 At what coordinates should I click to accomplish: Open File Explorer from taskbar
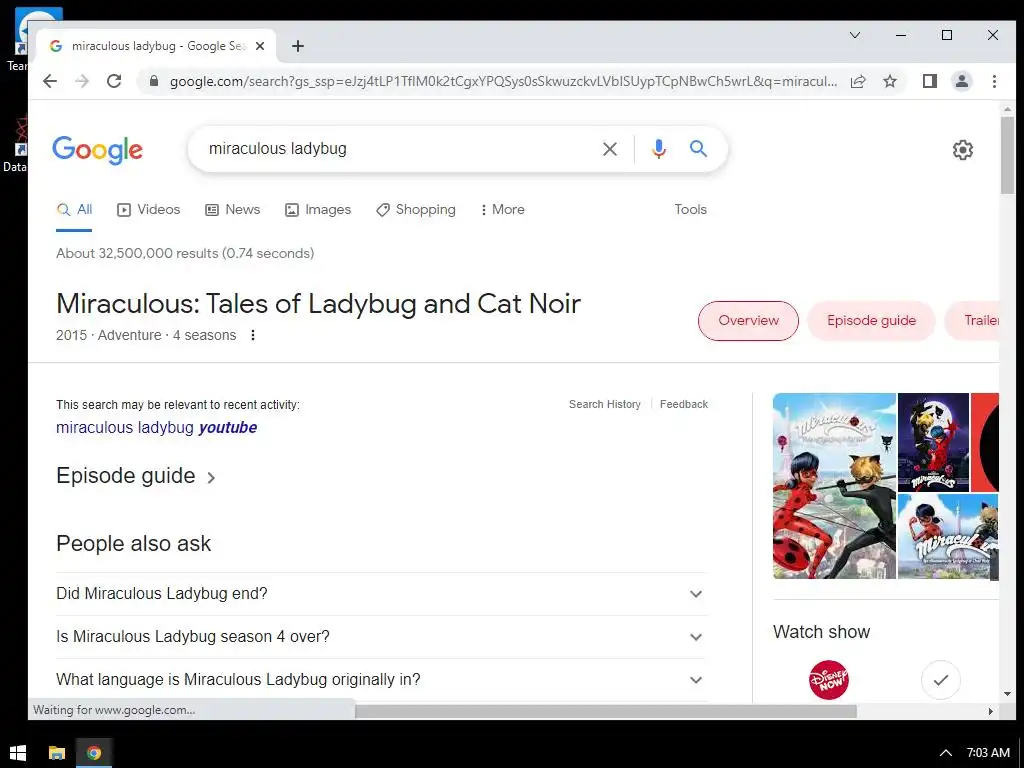pos(57,753)
